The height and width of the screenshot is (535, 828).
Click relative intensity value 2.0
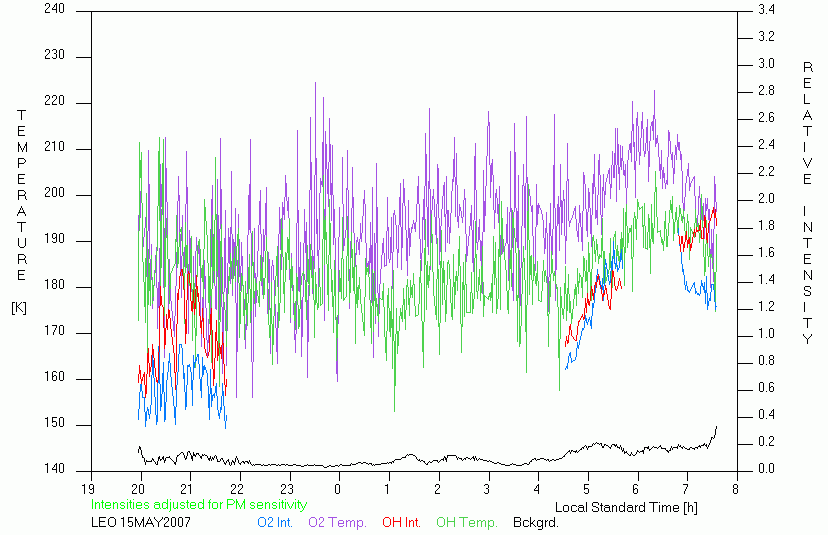click(766, 199)
